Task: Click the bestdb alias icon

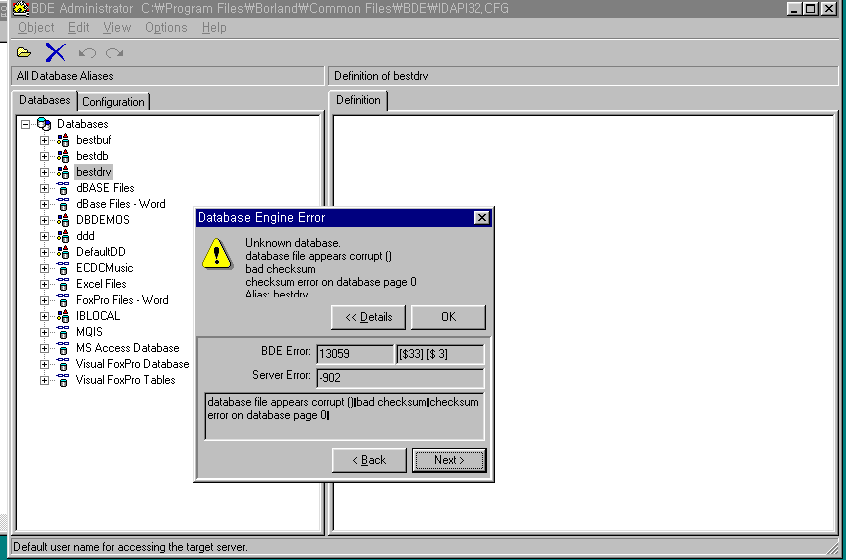Action: click(x=63, y=156)
